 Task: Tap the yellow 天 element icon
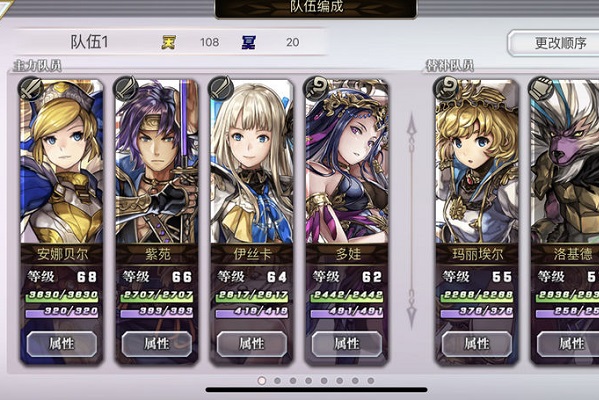coord(168,42)
